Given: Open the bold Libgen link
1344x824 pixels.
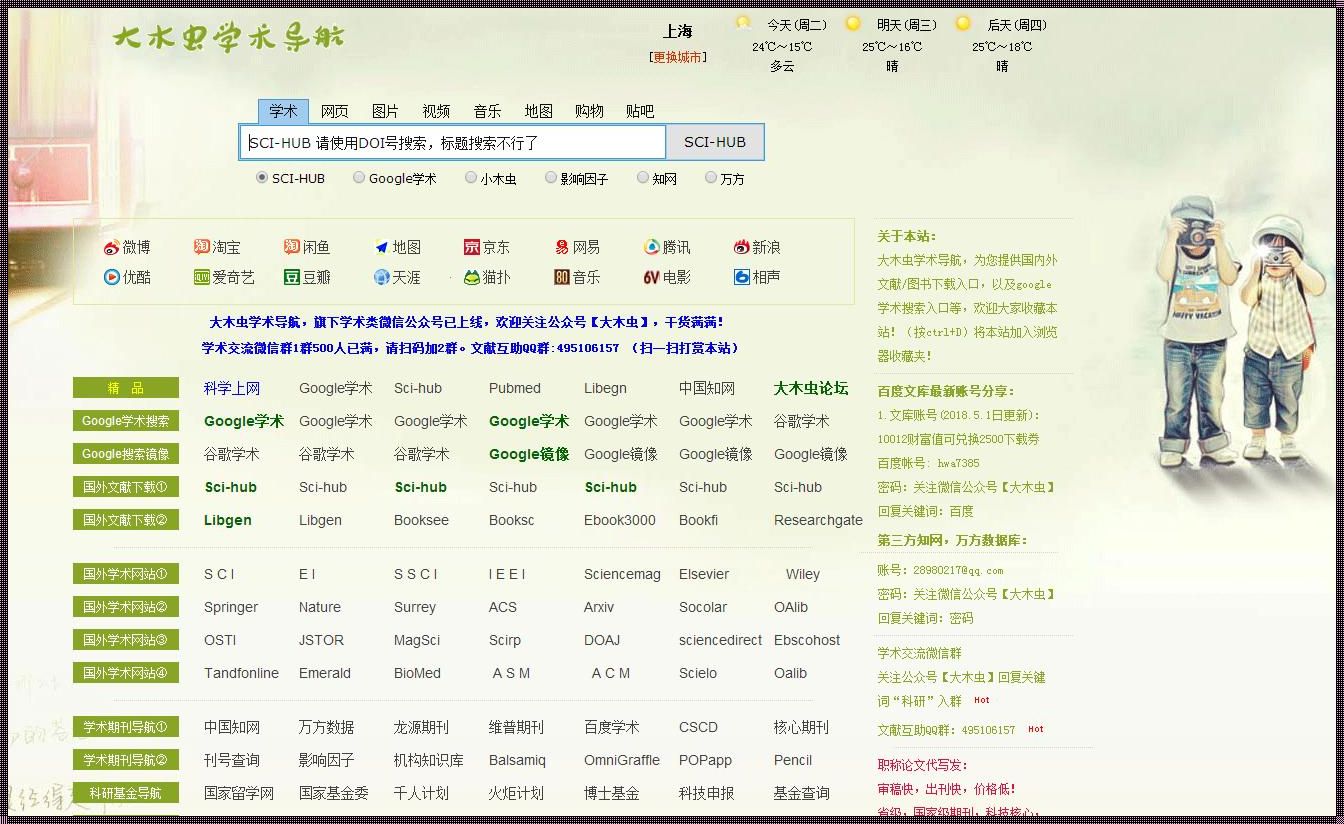Looking at the screenshot, I should (228, 520).
